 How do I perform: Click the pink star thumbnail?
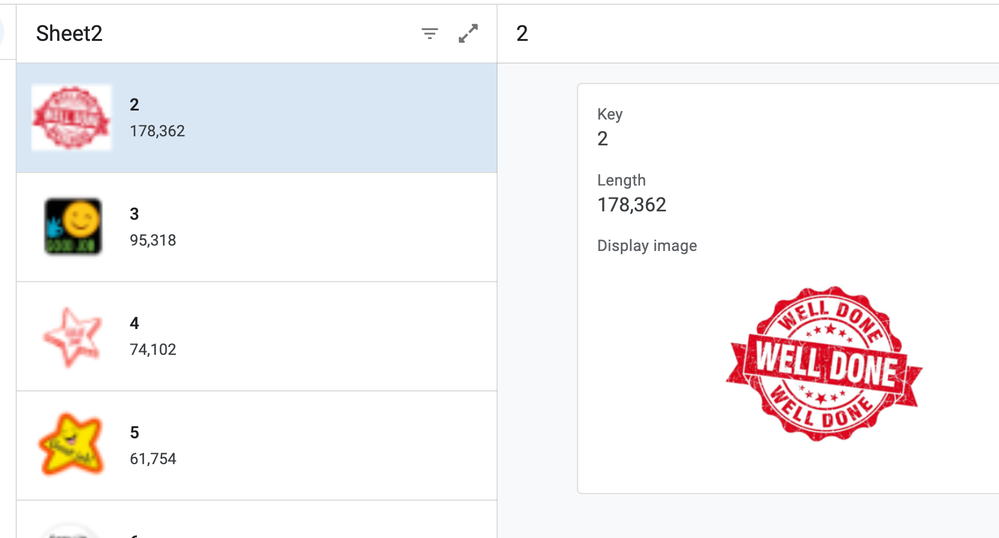coord(72,336)
